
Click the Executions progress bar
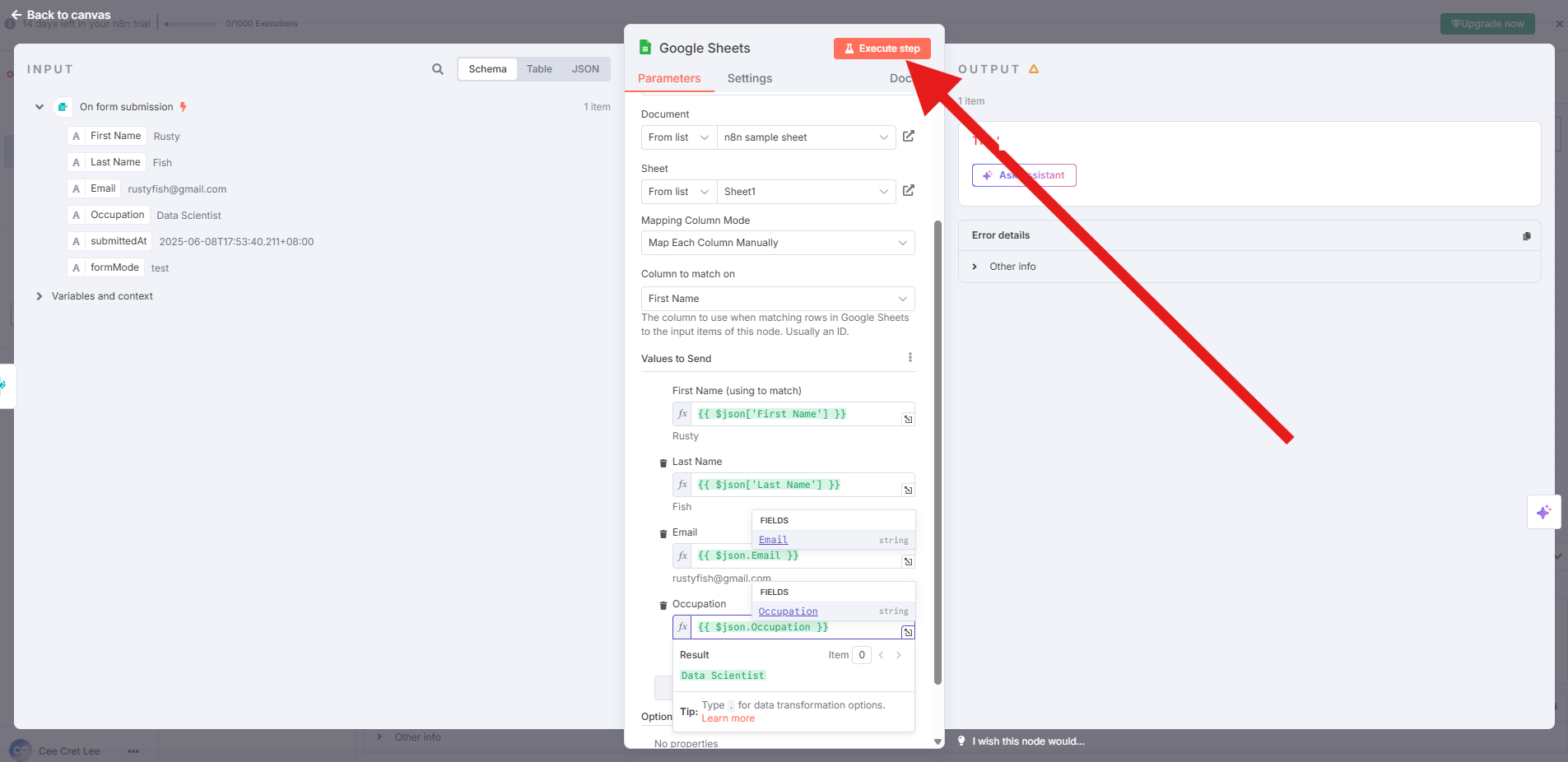[190, 24]
